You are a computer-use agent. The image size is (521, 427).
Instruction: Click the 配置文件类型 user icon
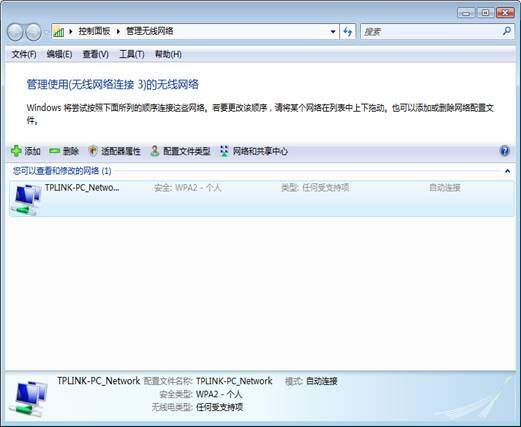155,151
